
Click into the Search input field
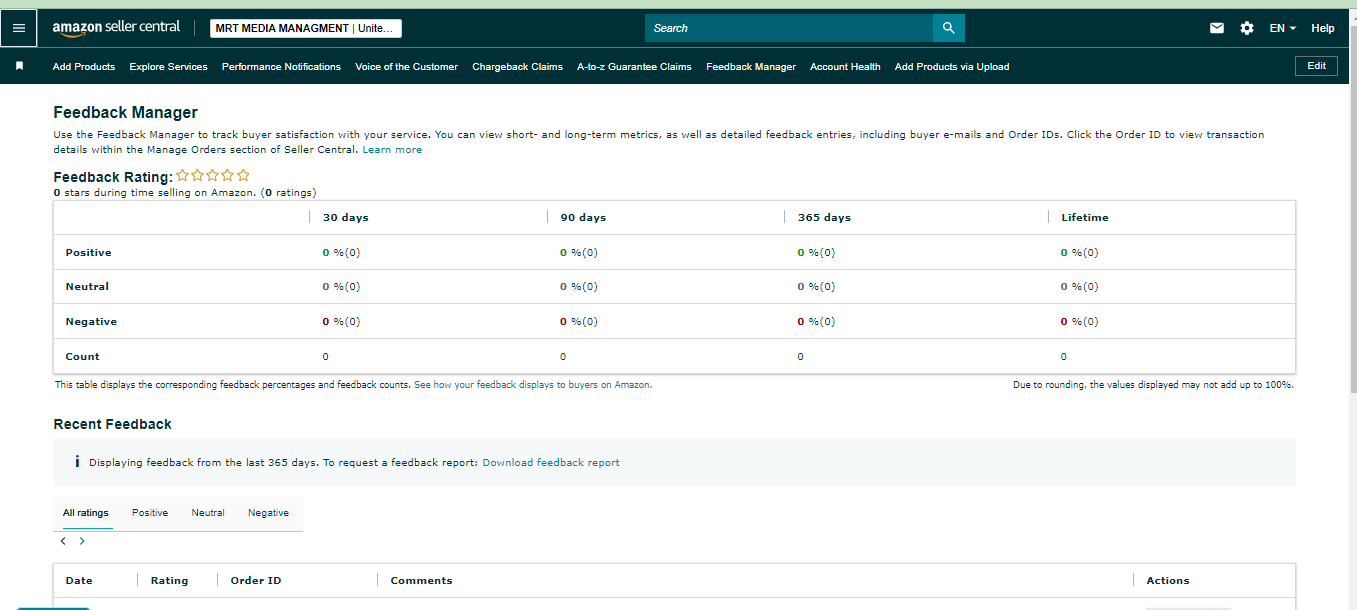click(789, 28)
